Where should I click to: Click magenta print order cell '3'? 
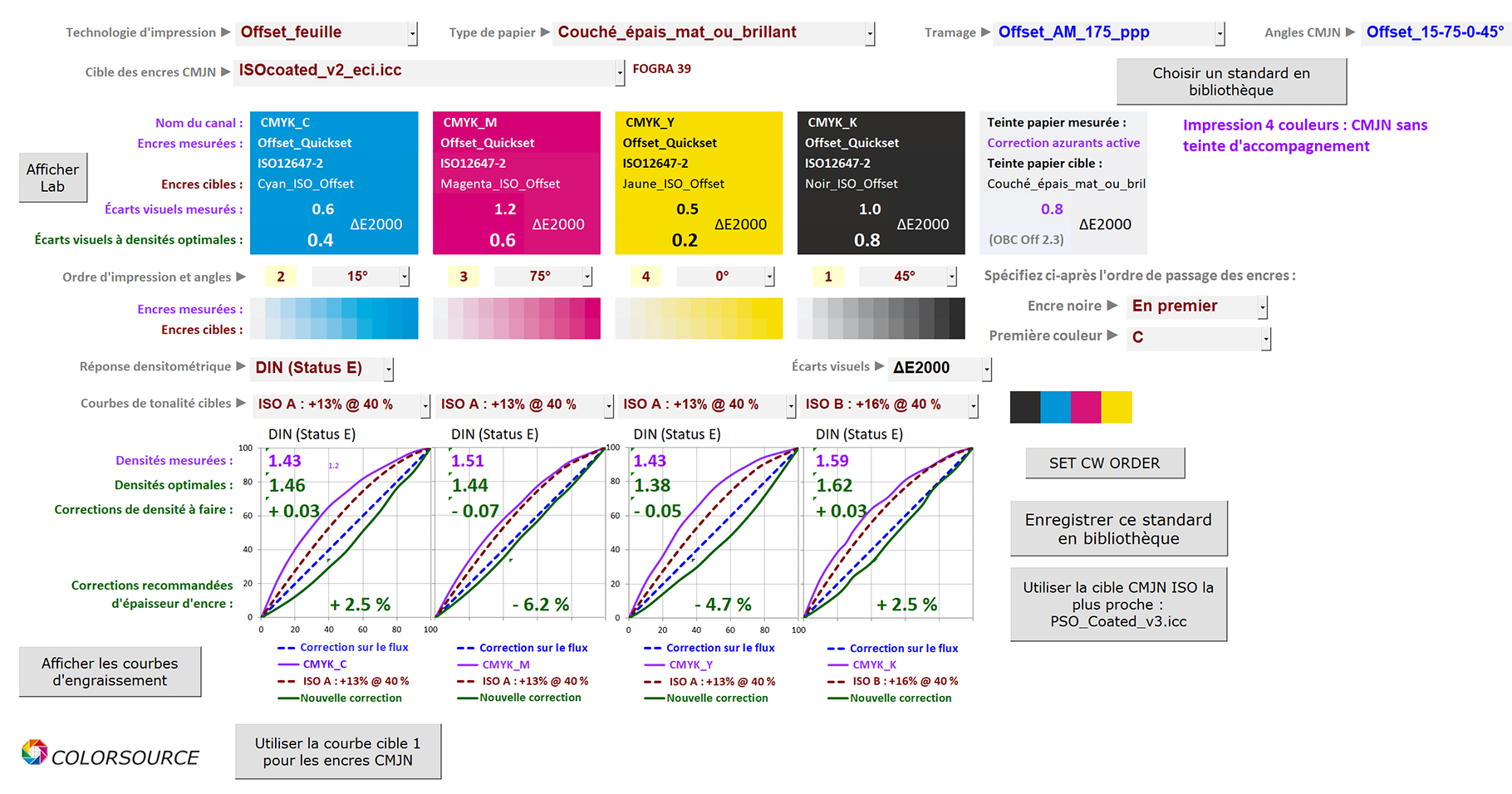coord(464,277)
